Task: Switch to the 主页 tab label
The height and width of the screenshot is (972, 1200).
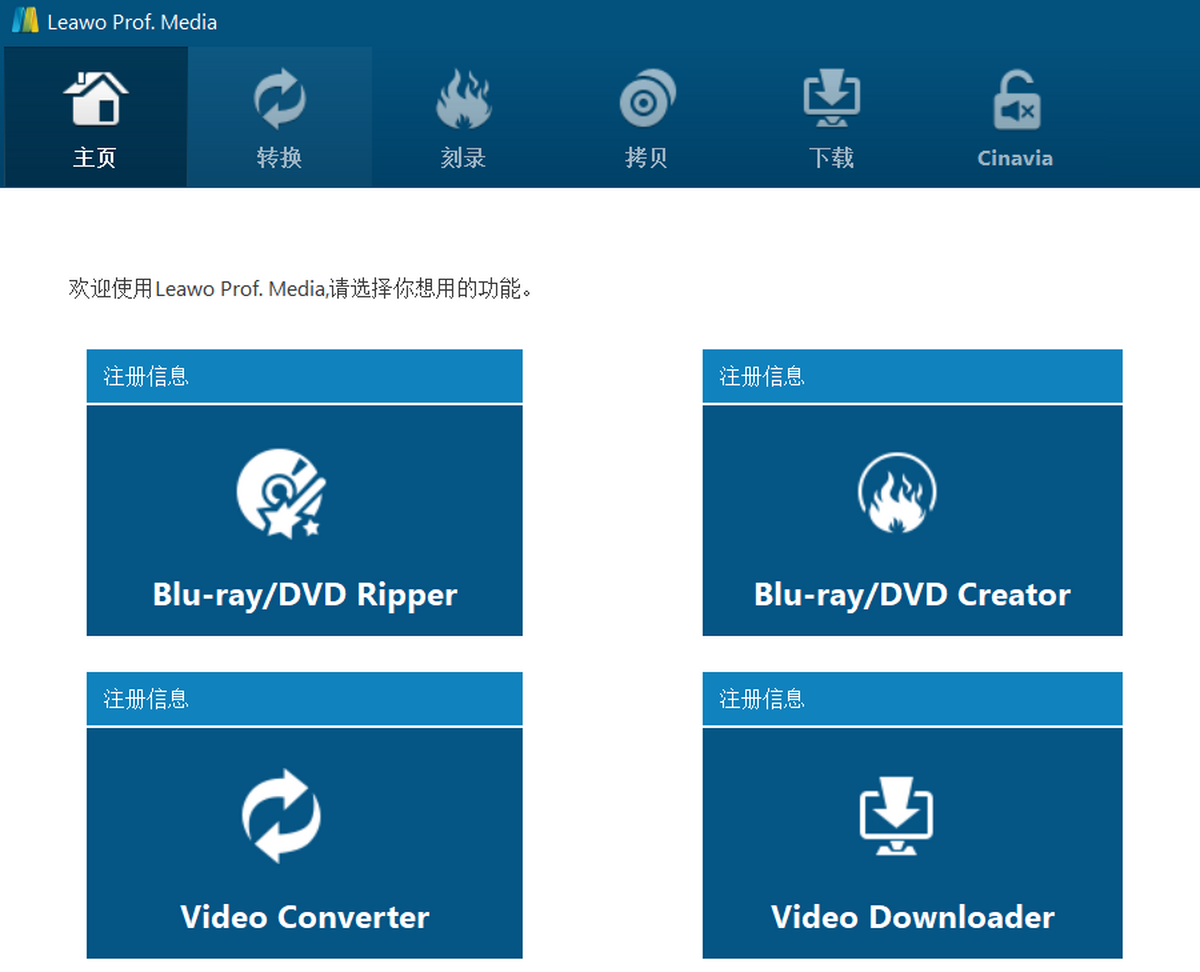Action: tap(95, 158)
